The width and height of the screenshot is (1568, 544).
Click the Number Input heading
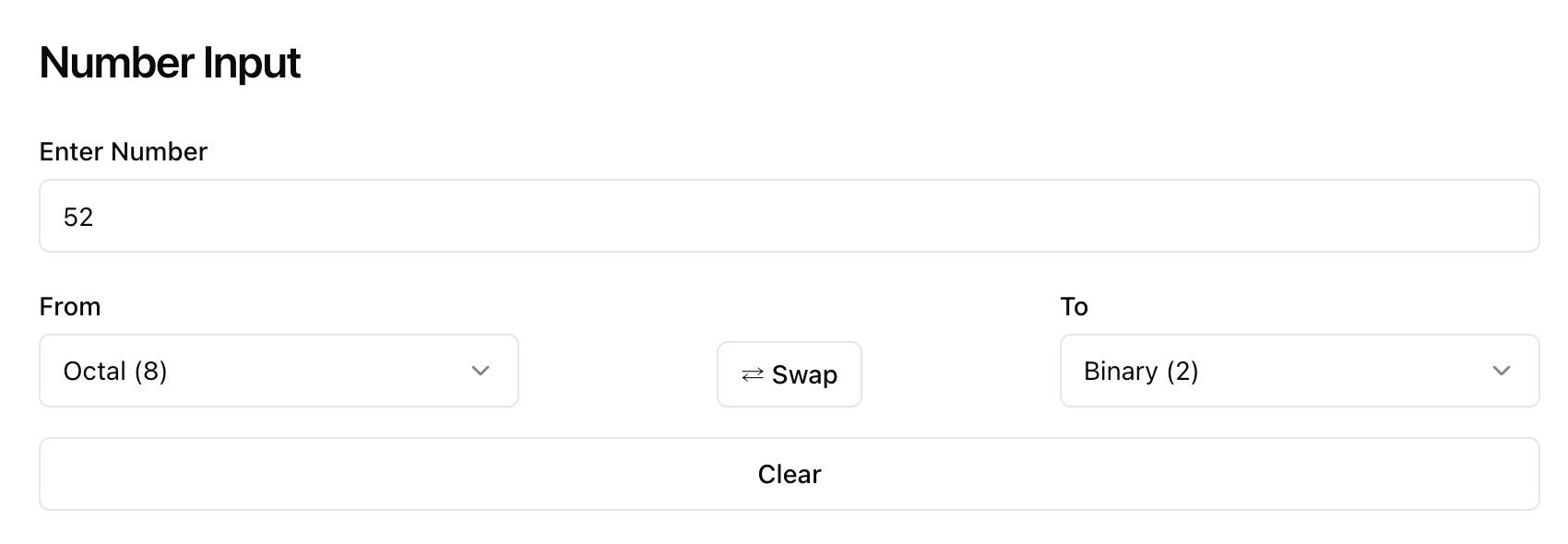click(170, 63)
